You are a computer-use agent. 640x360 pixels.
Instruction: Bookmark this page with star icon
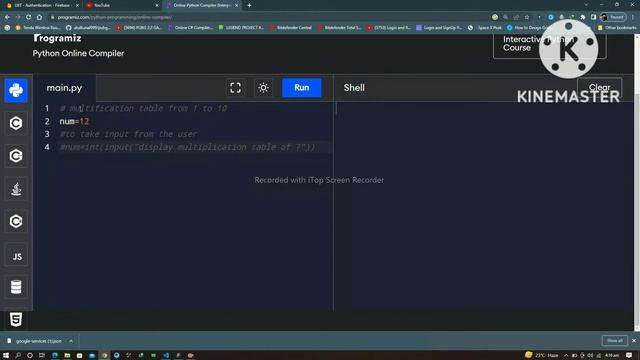click(527, 17)
